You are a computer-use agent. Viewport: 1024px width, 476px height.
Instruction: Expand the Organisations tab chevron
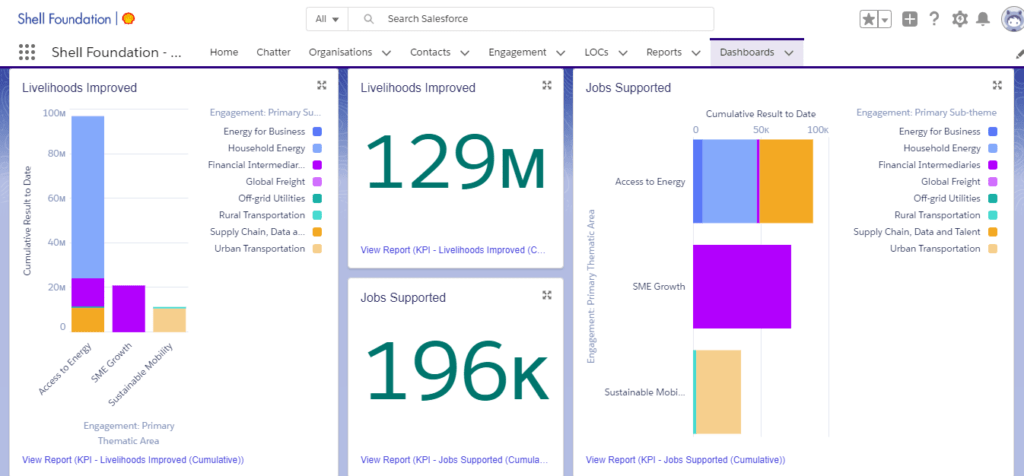(x=387, y=53)
